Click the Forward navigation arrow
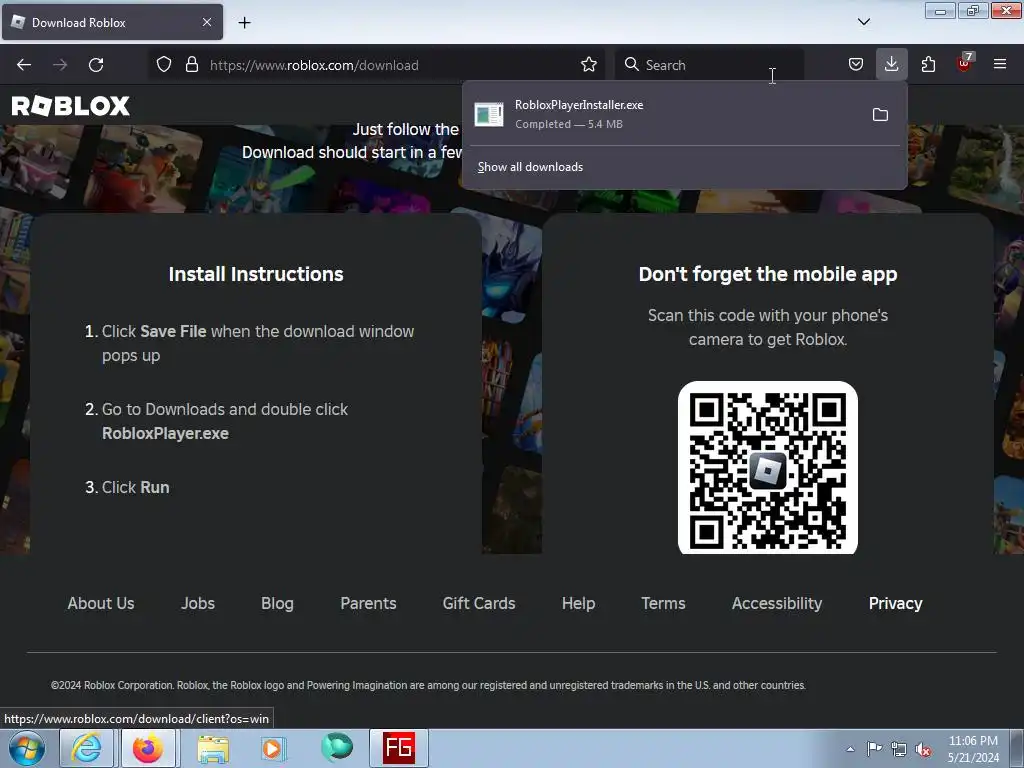Screen dimensions: 1024x768 (60, 65)
